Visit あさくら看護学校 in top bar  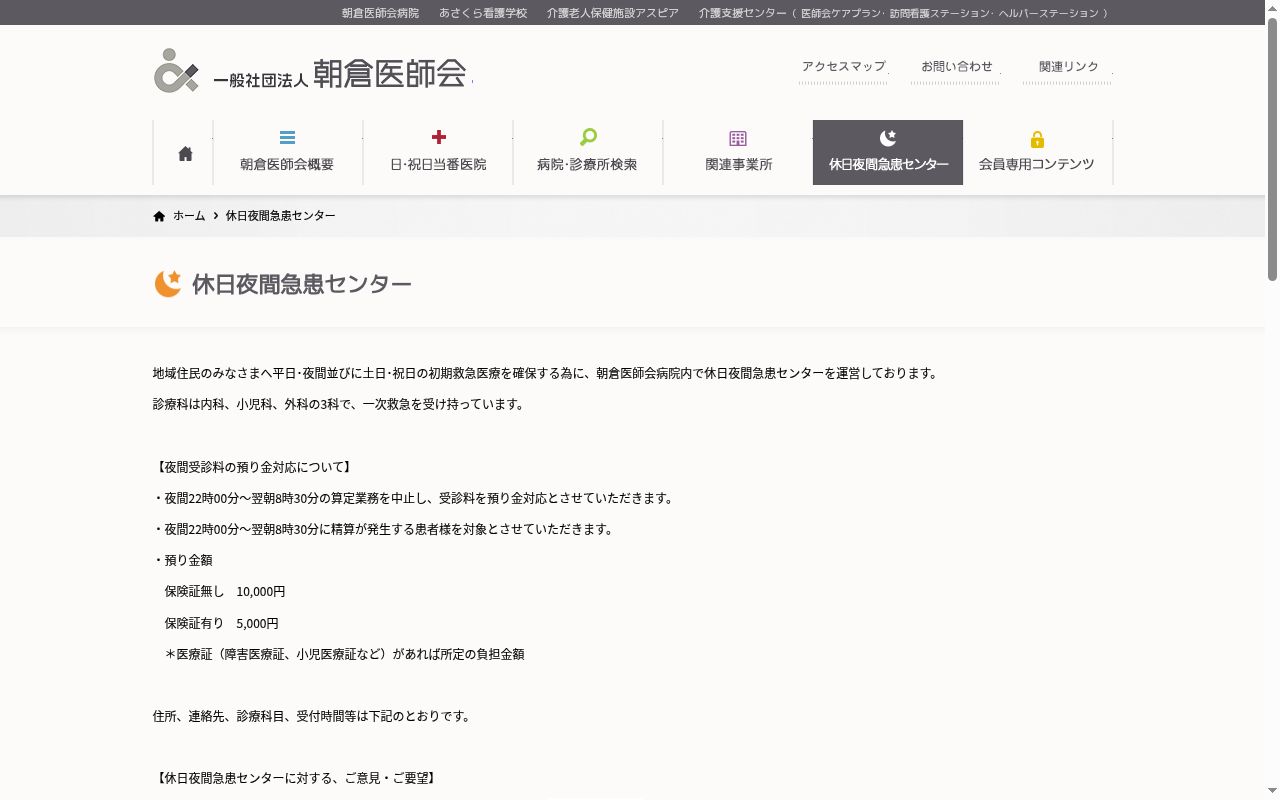pos(483,13)
